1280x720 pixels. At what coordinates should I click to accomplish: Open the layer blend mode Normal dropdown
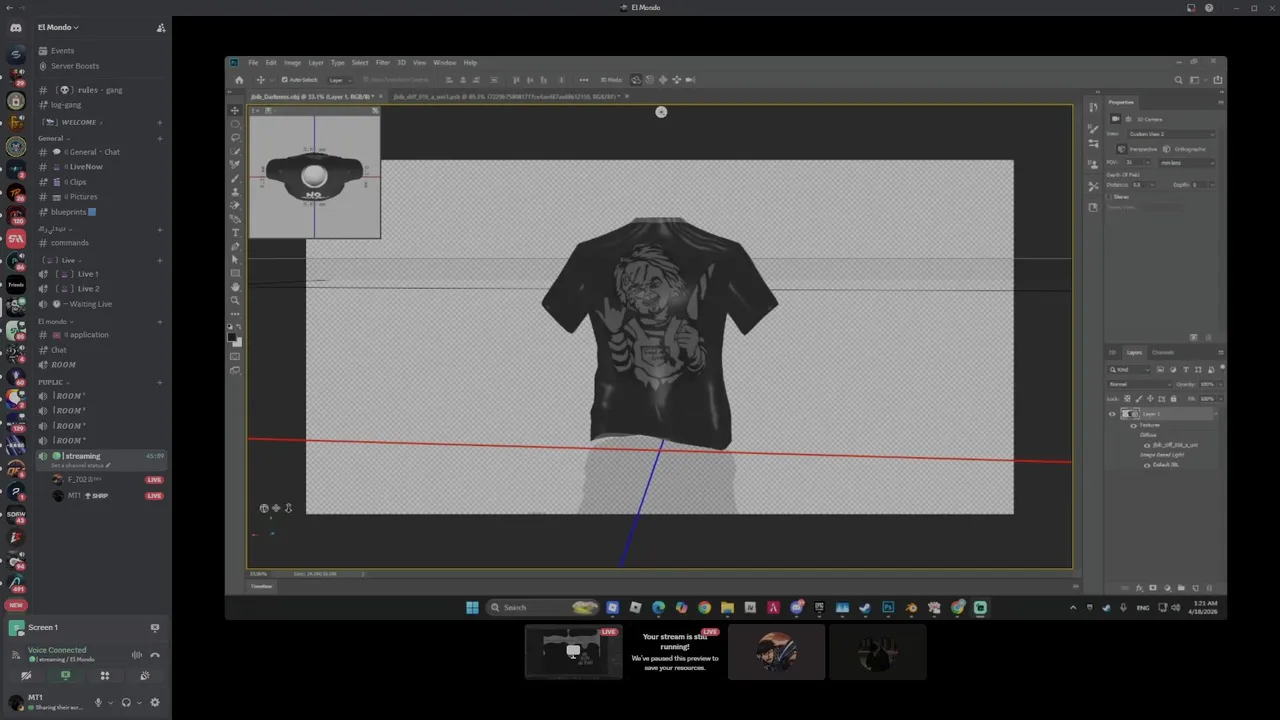pos(1139,384)
